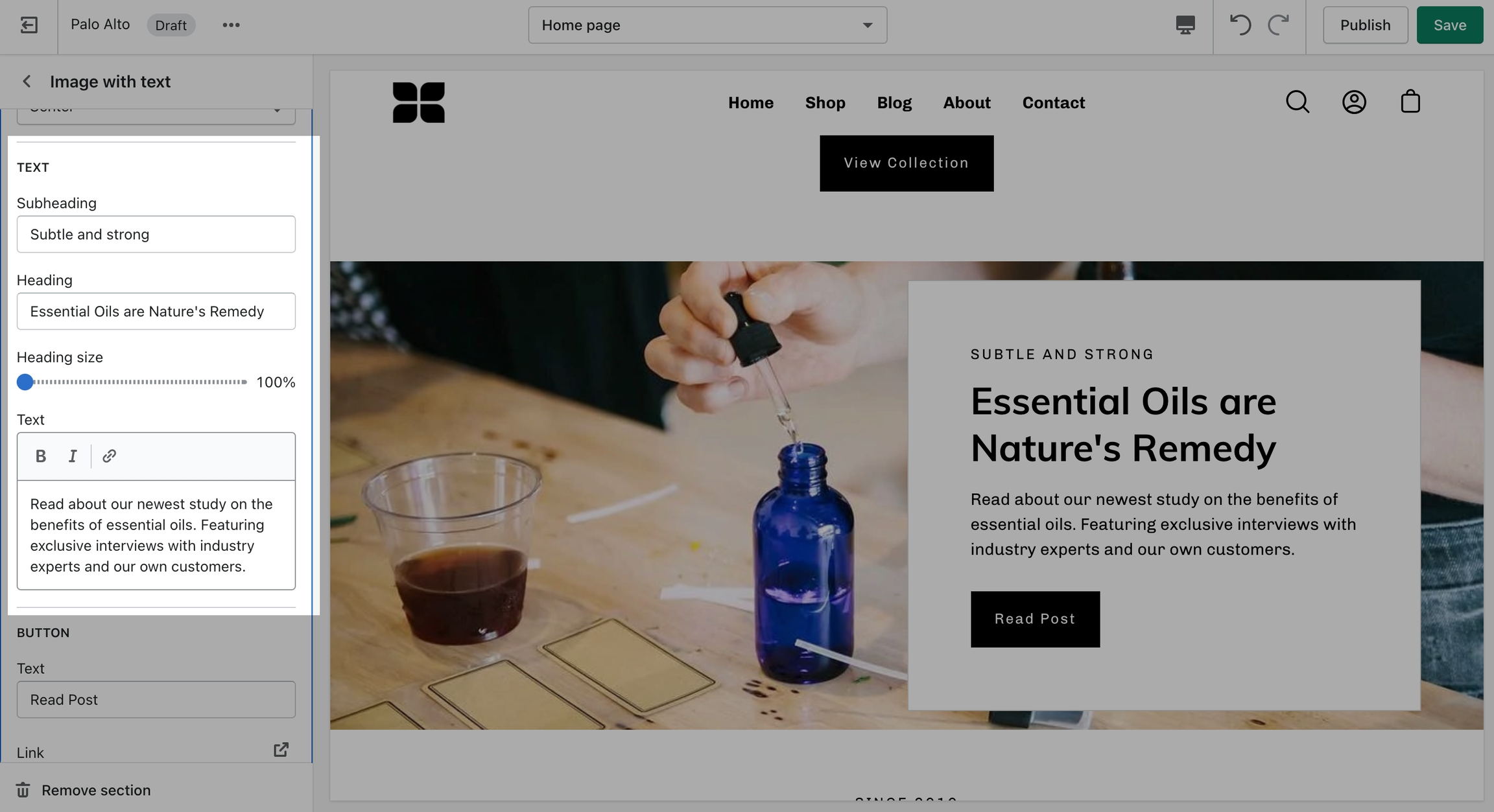Open the account profile icon

1354,102
